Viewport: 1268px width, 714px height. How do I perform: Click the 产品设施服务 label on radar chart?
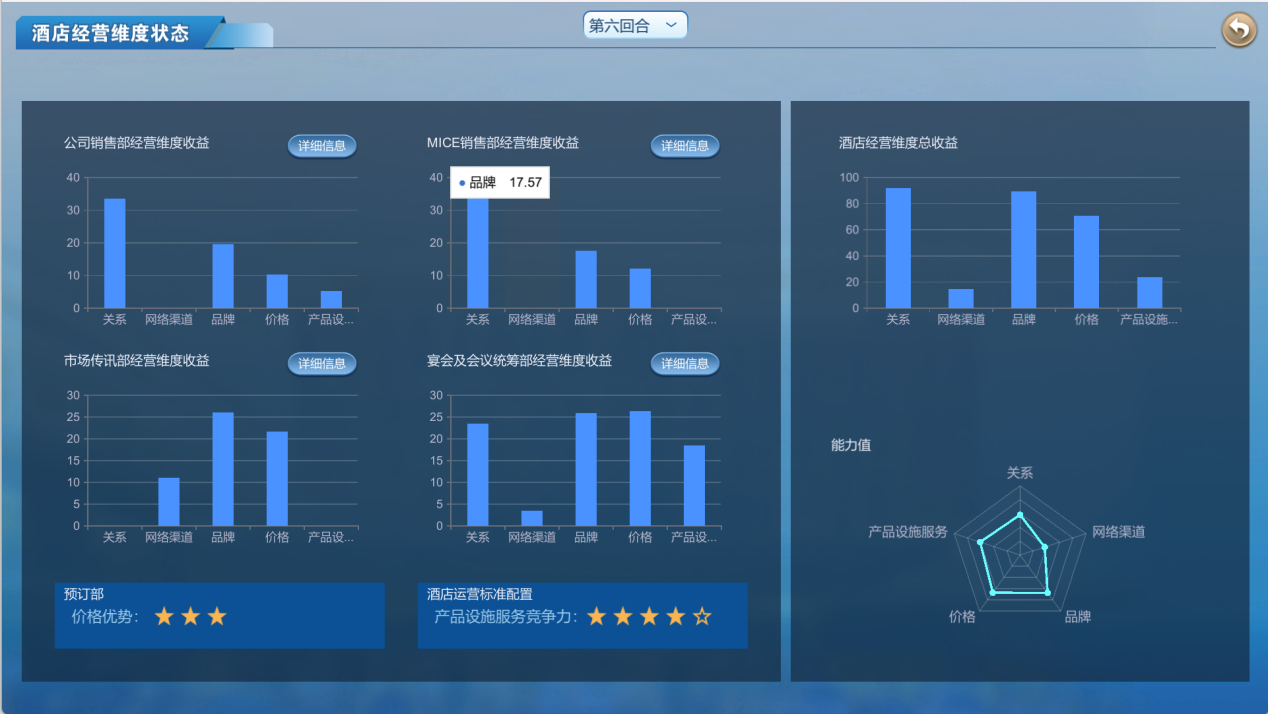907,532
